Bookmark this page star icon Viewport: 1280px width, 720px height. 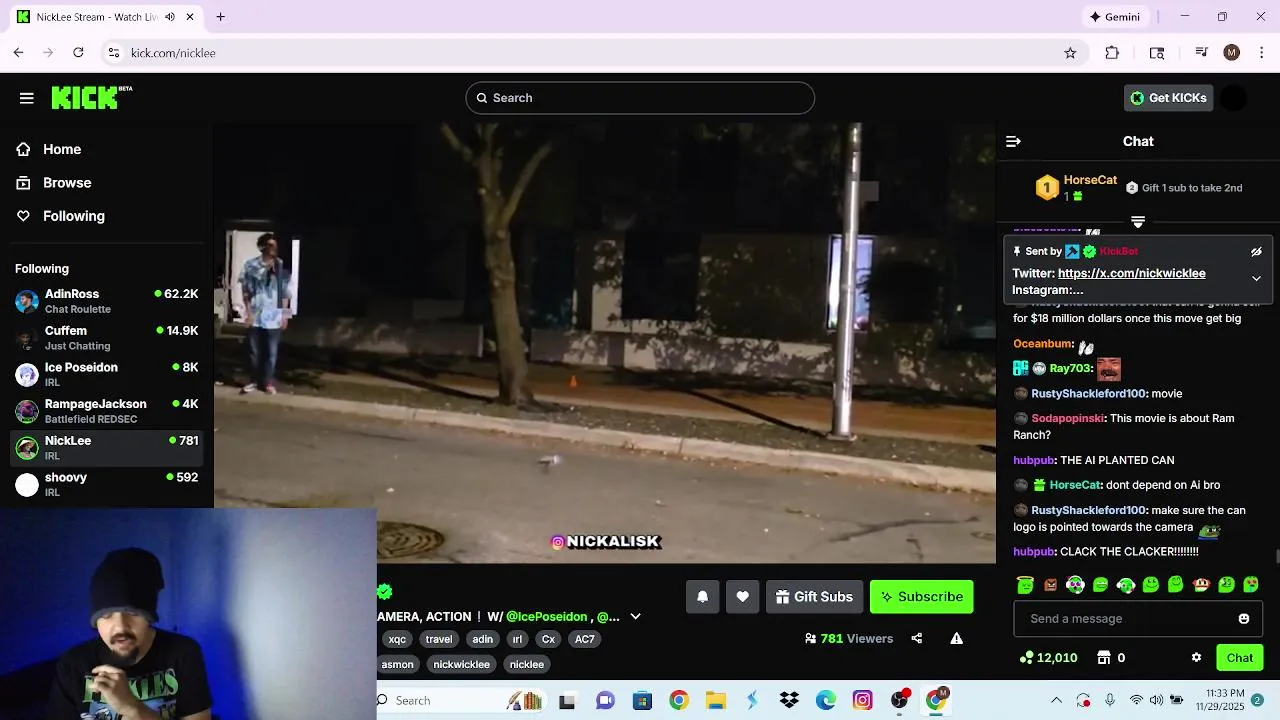tap(1070, 53)
